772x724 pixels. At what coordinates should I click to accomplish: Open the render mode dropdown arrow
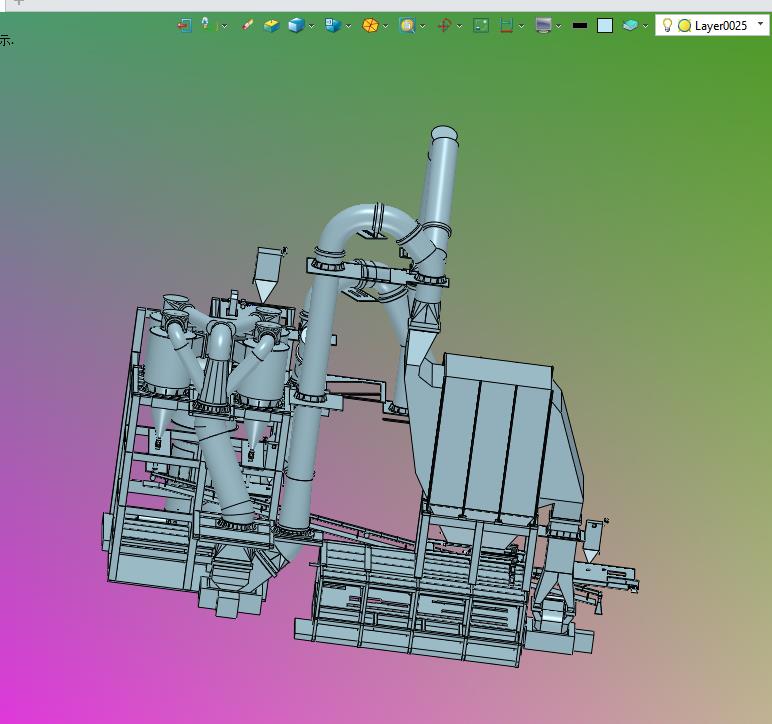[385, 26]
